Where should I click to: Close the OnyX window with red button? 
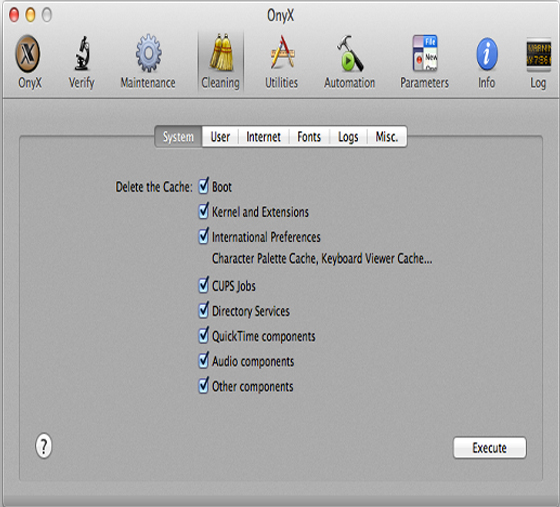click(14, 15)
